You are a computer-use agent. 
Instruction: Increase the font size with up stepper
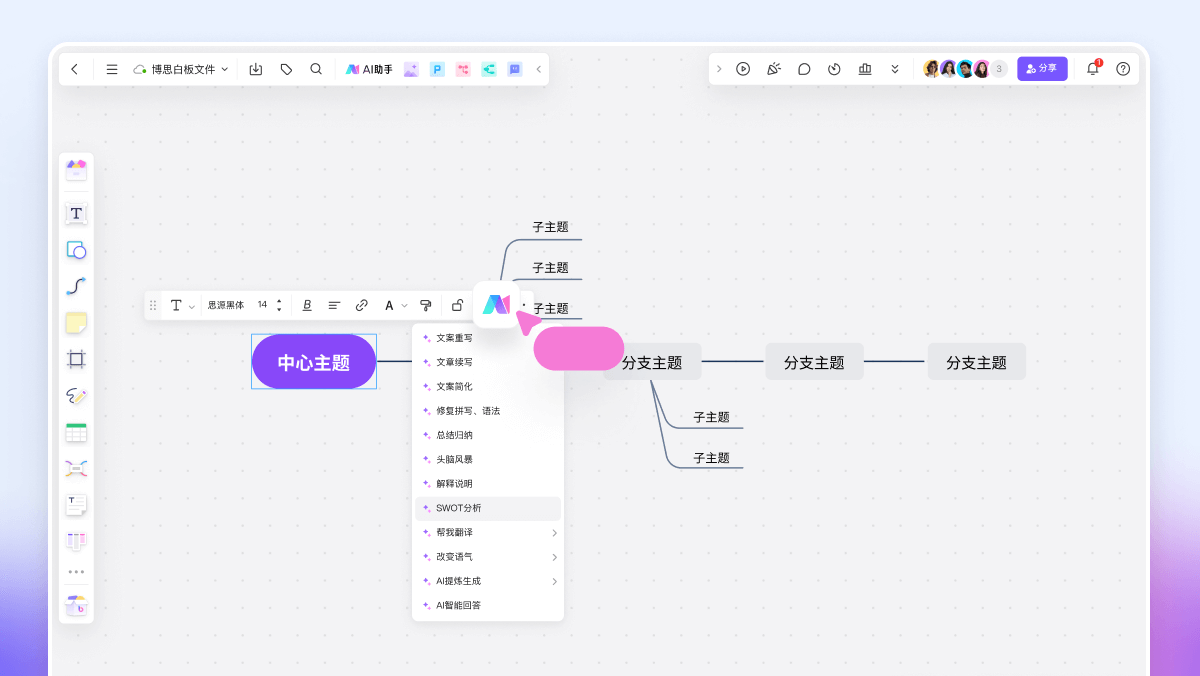[x=279, y=301]
